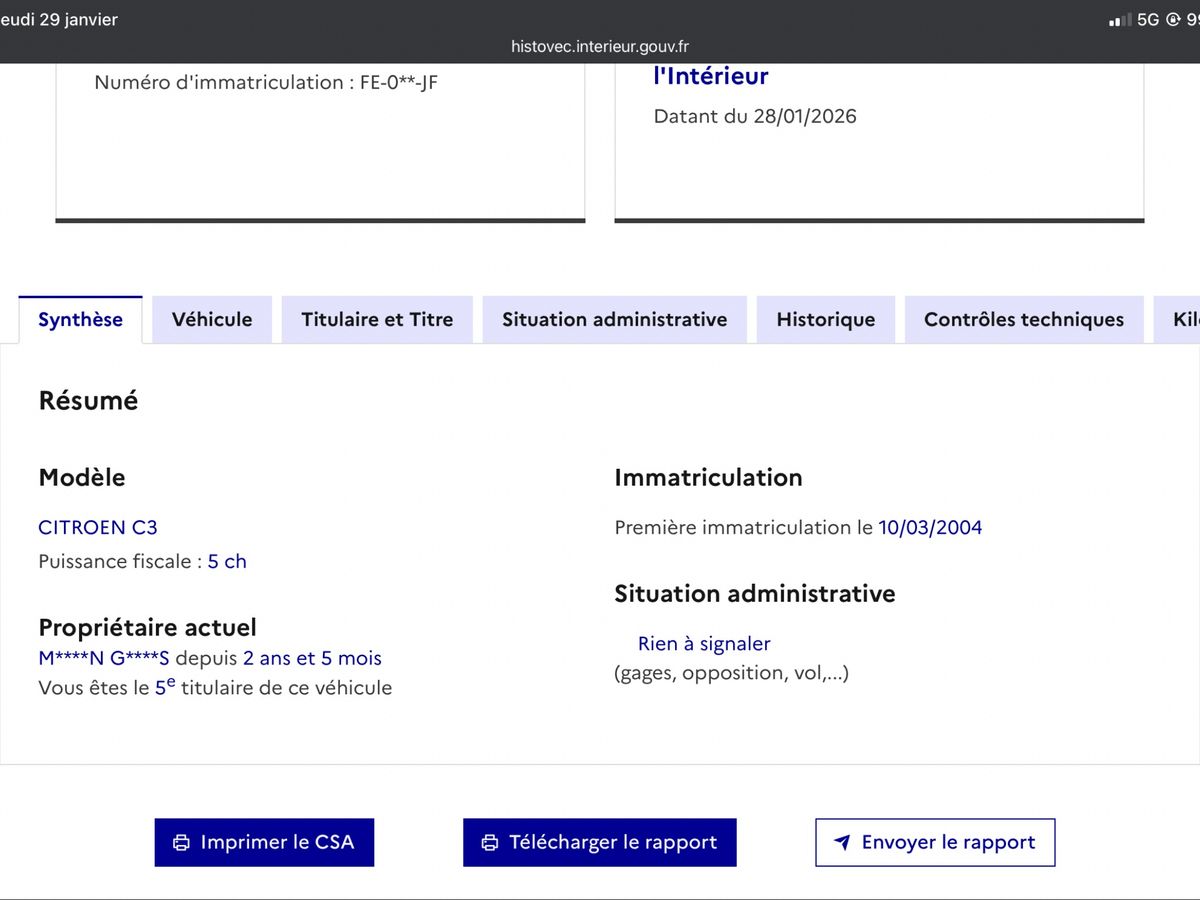Tap the 5G network indicator

click(1147, 18)
